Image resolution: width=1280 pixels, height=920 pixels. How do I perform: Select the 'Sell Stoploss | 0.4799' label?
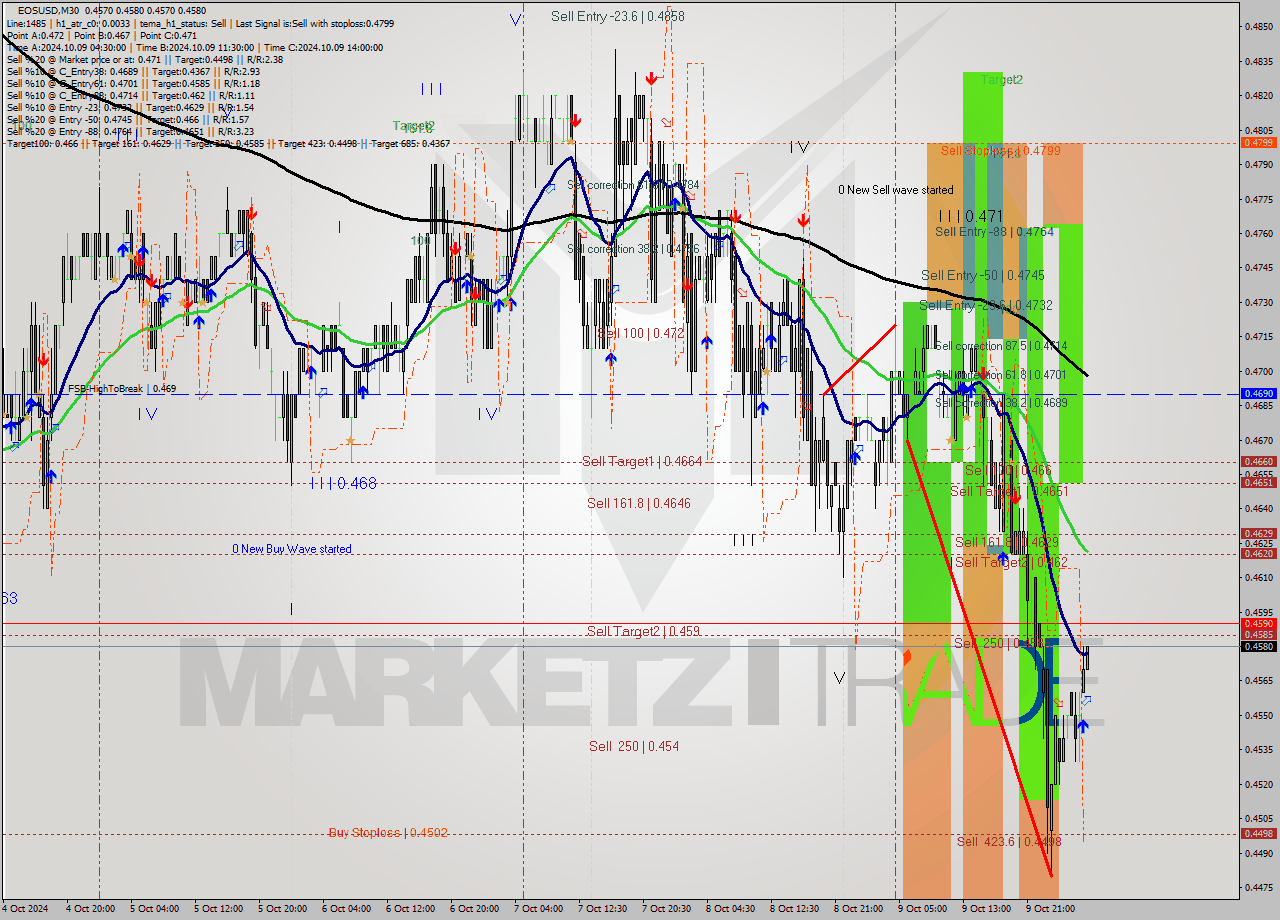point(1000,150)
